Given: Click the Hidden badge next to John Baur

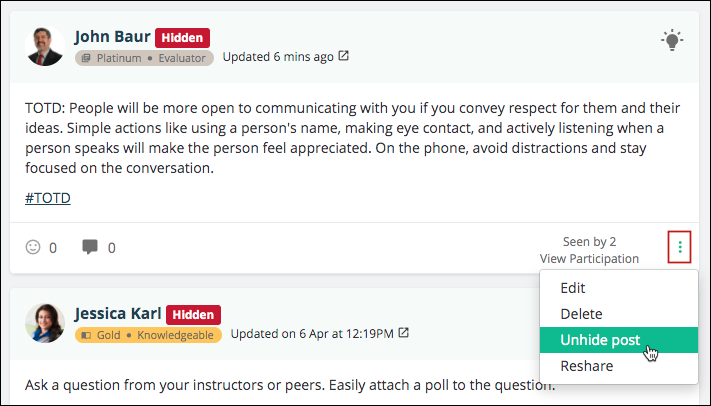Looking at the screenshot, I should point(182,38).
